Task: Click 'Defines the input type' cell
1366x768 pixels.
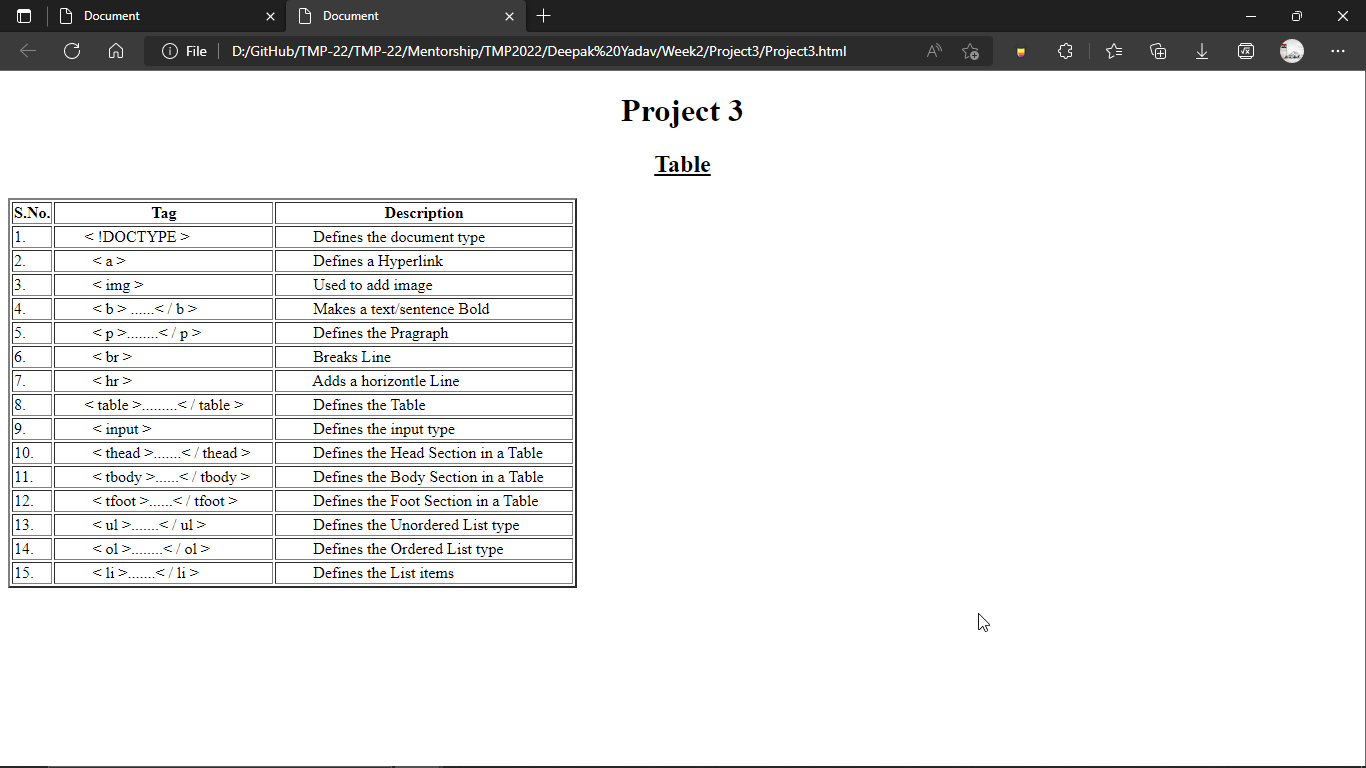Action: [424, 429]
